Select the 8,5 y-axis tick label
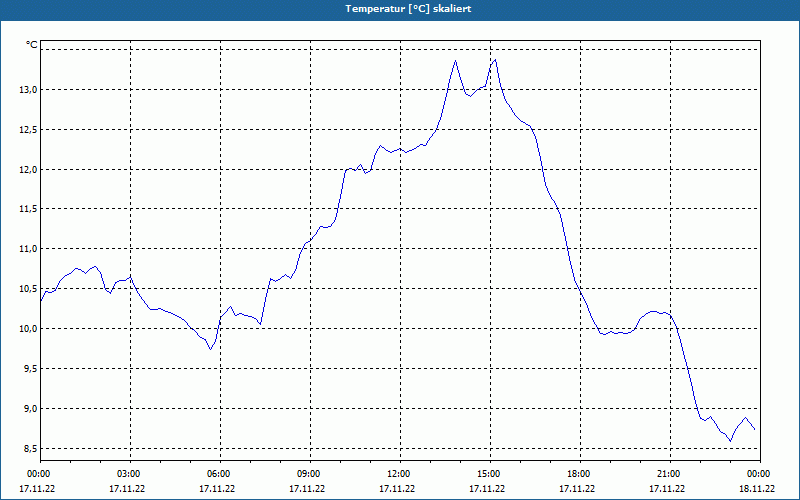800x500 pixels. click(31, 448)
